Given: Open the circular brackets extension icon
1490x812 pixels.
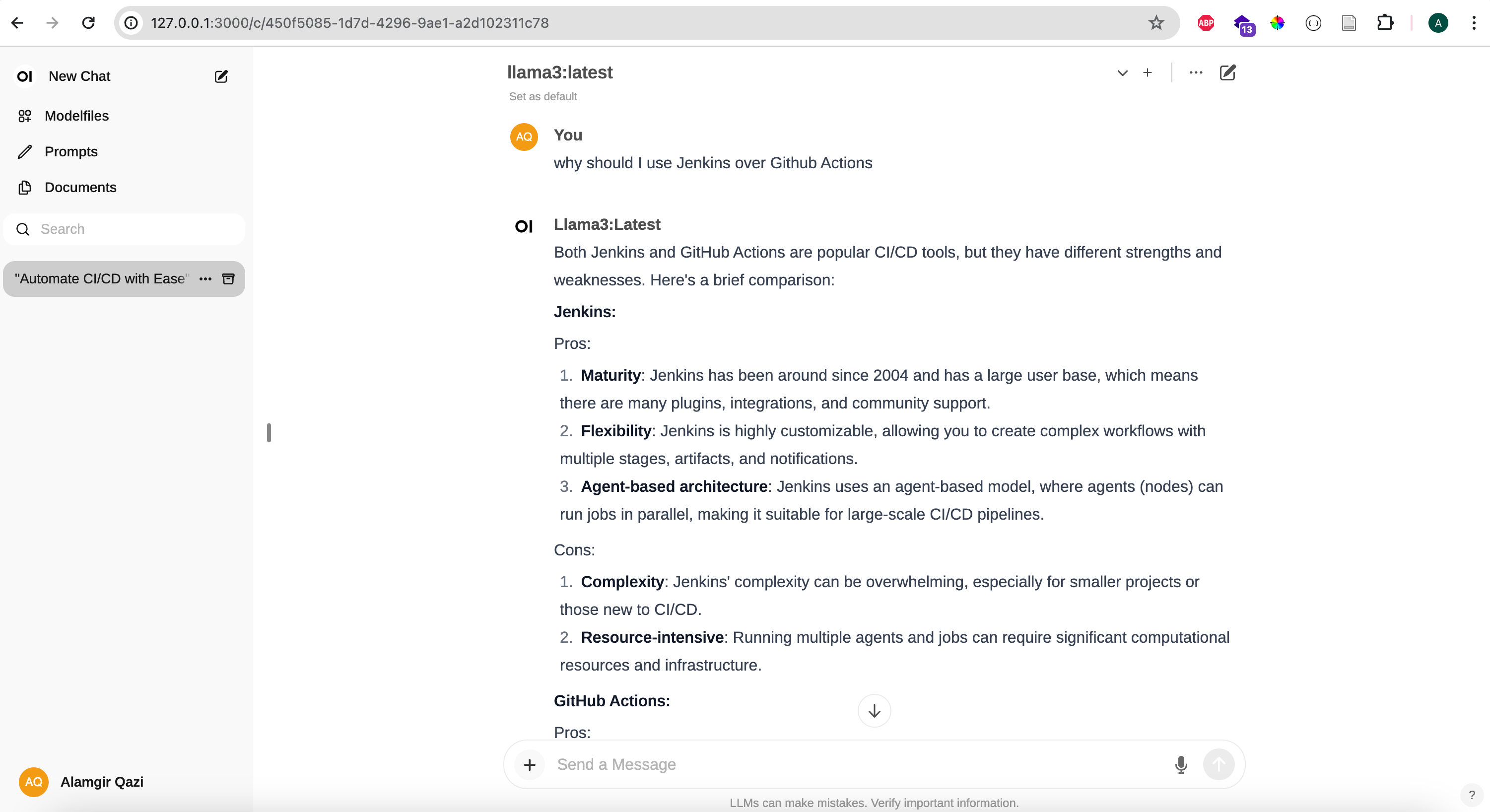Looking at the screenshot, I should (1313, 23).
